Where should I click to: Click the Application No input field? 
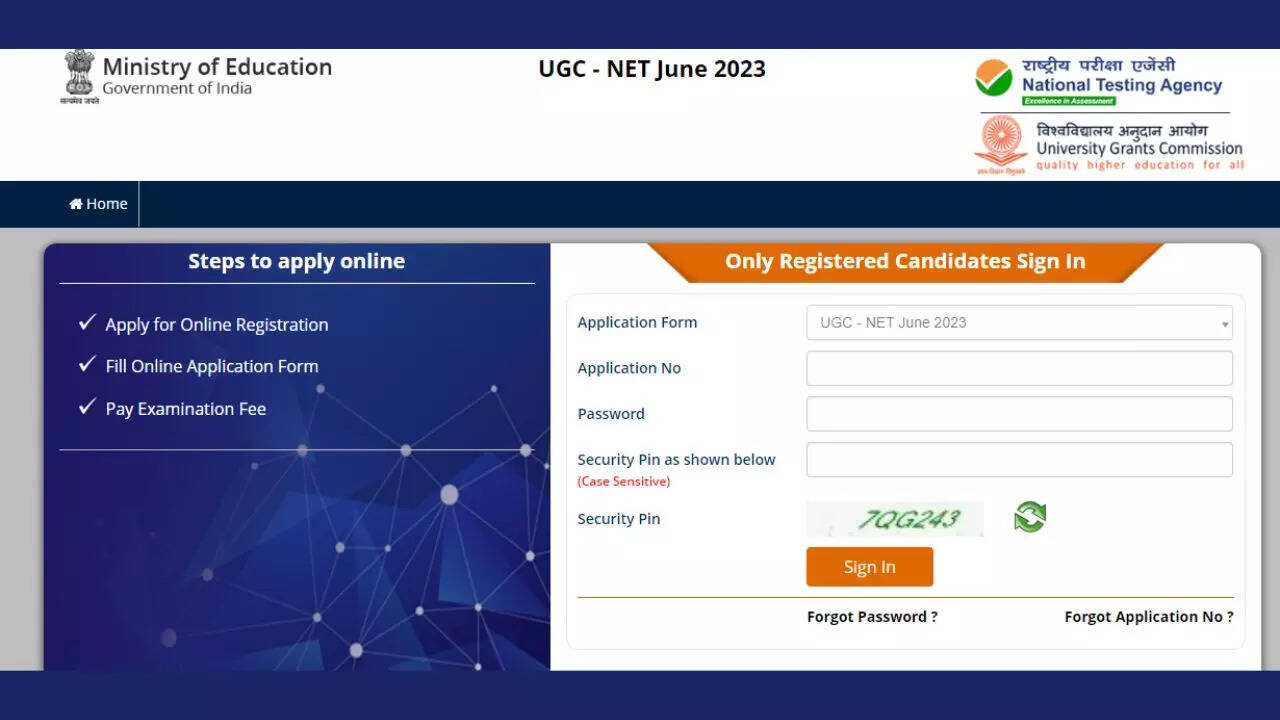[x=1019, y=368]
